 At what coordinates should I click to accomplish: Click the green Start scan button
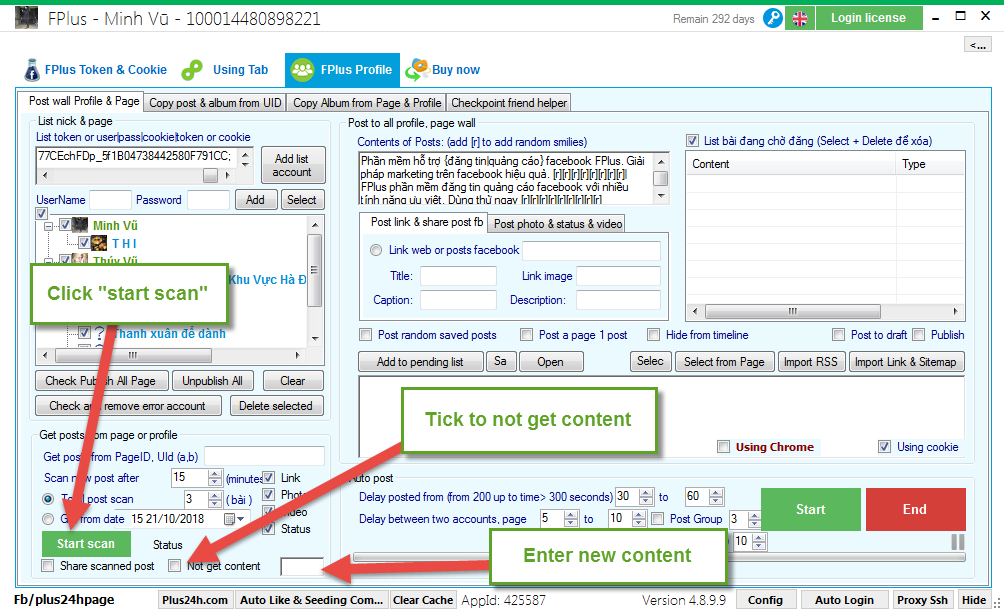(x=86, y=544)
